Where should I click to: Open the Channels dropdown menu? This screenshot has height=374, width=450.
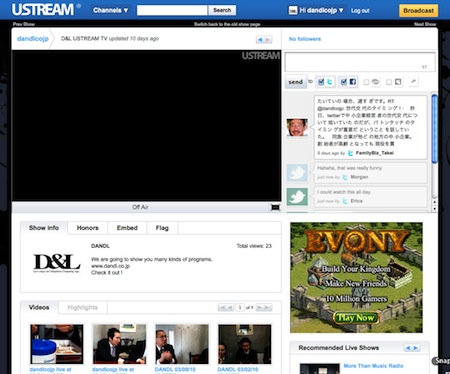pyautogui.click(x=110, y=10)
